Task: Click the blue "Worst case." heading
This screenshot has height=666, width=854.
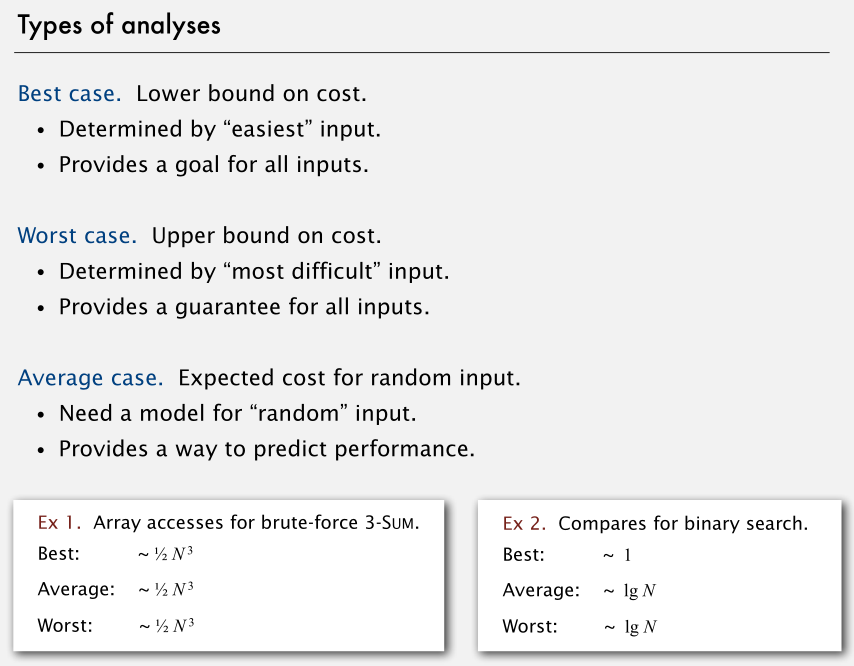Action: coord(77,237)
